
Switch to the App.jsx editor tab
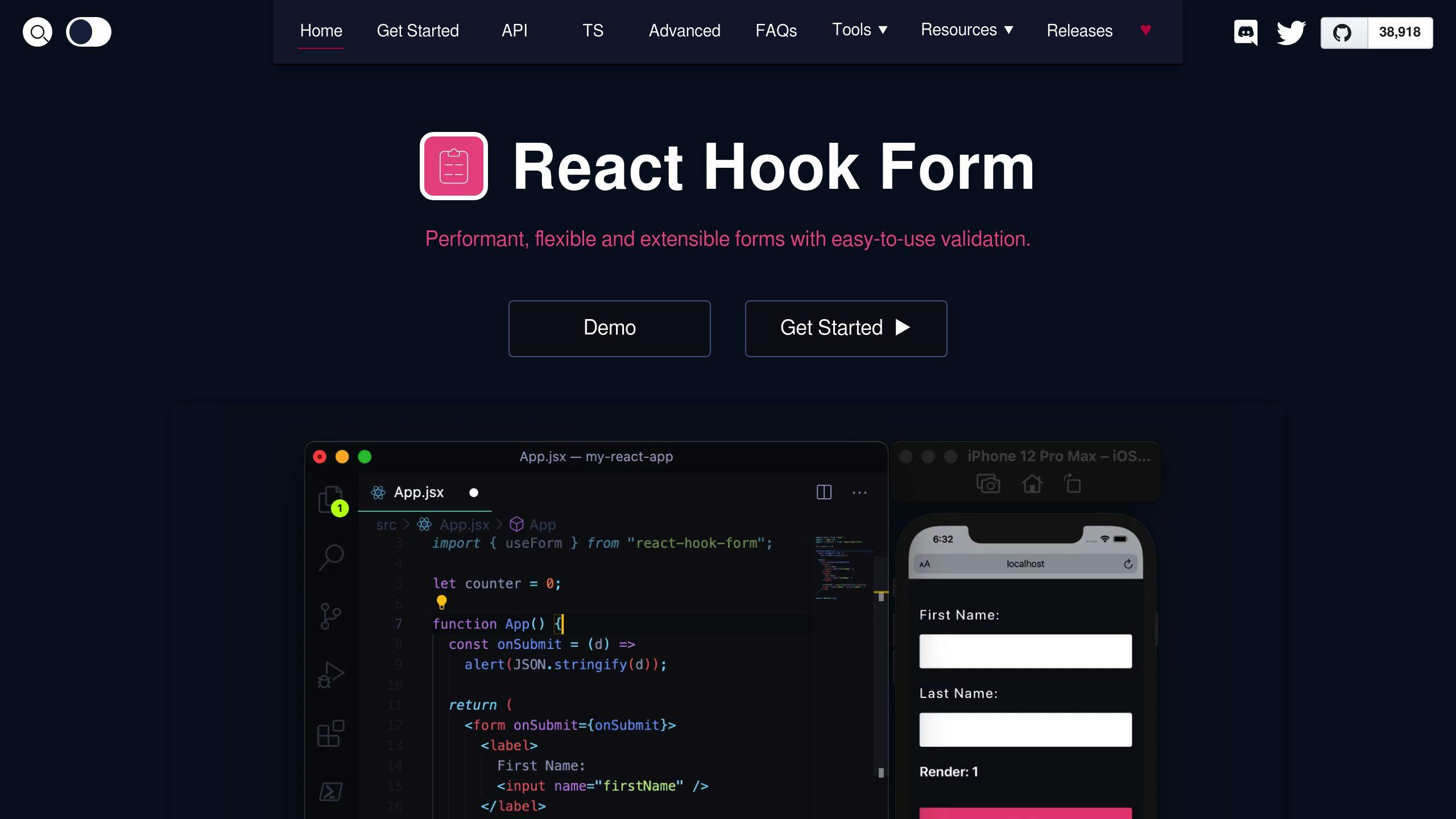[419, 493]
